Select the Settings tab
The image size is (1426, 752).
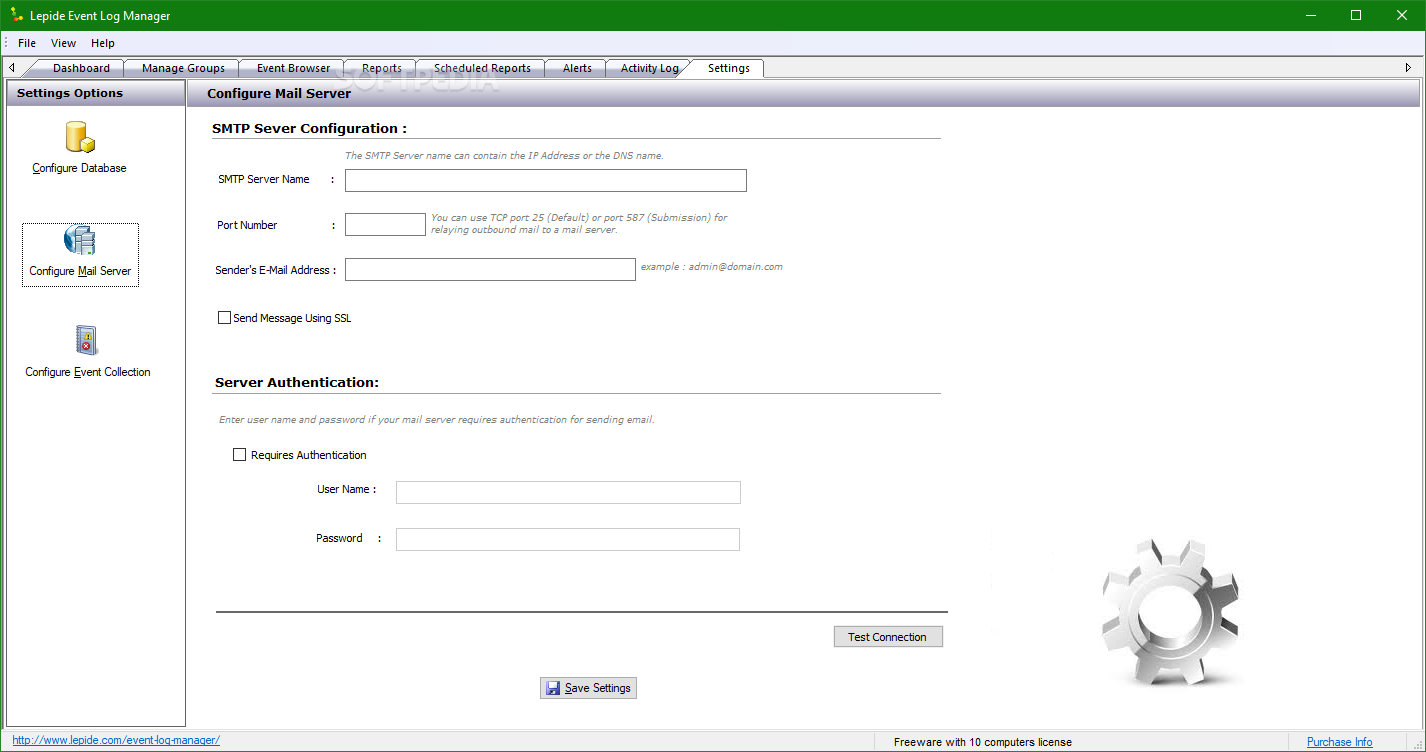(728, 68)
